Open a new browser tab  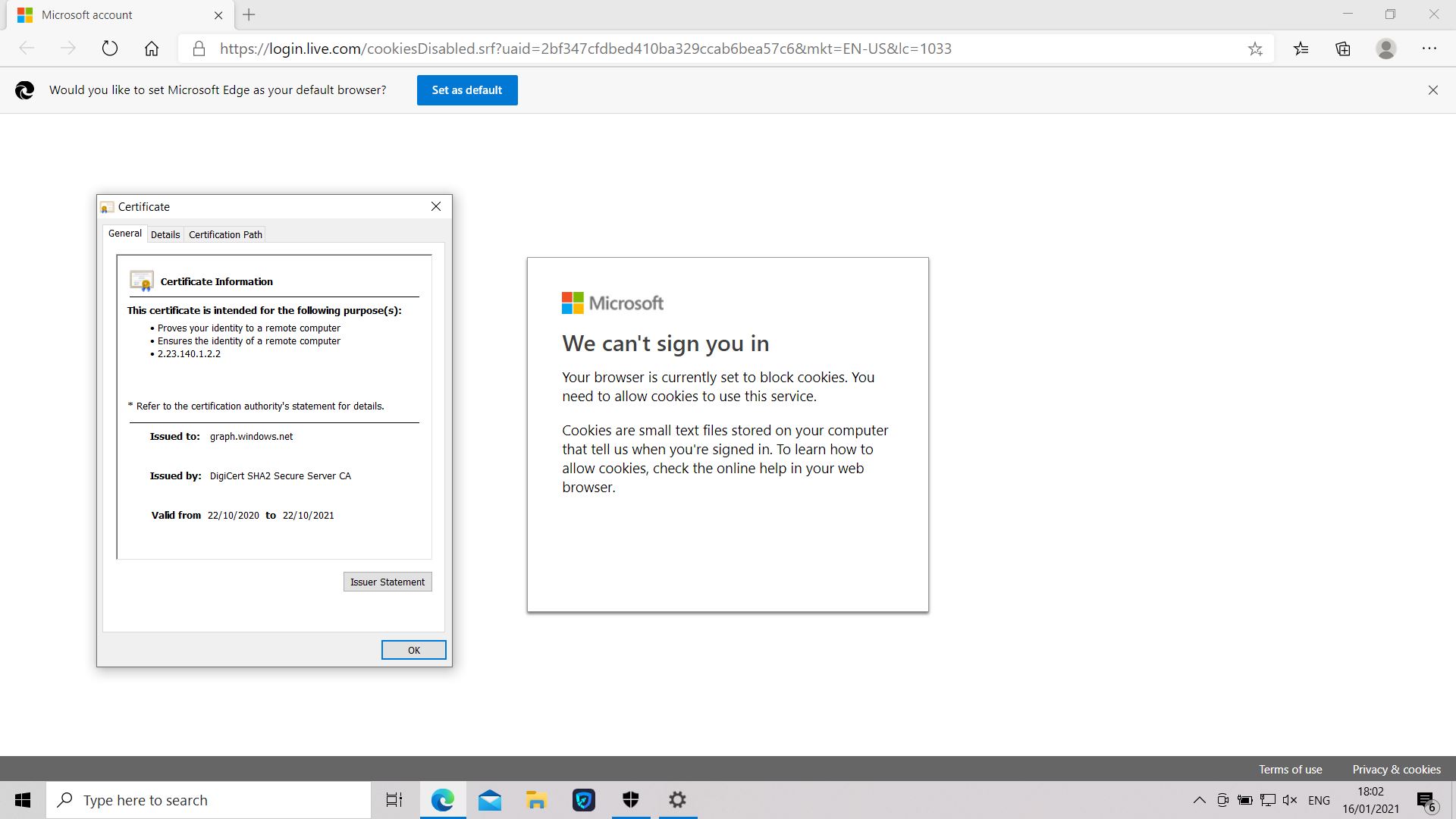249,14
